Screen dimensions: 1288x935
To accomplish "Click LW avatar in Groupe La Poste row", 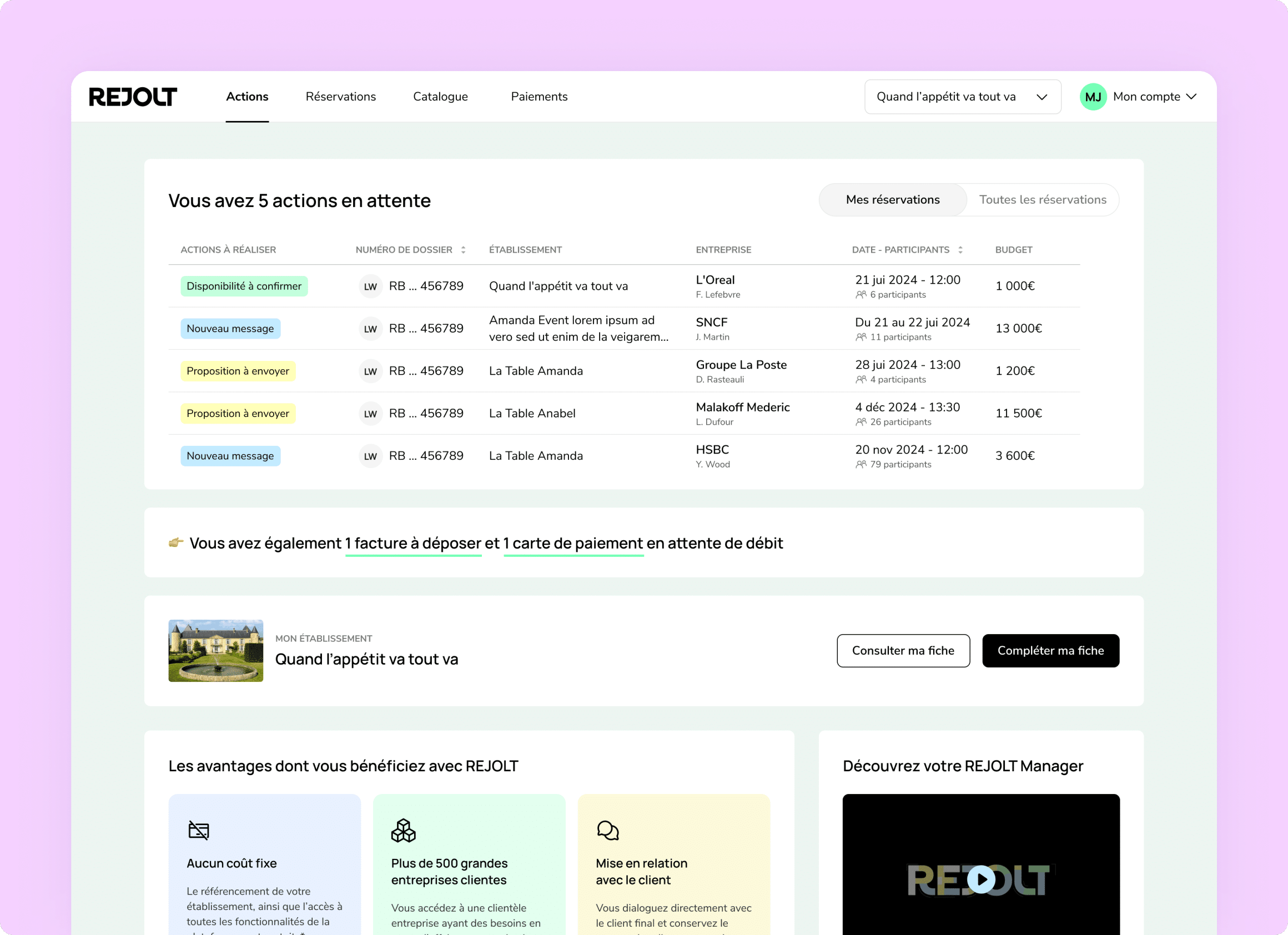I will (x=370, y=371).
